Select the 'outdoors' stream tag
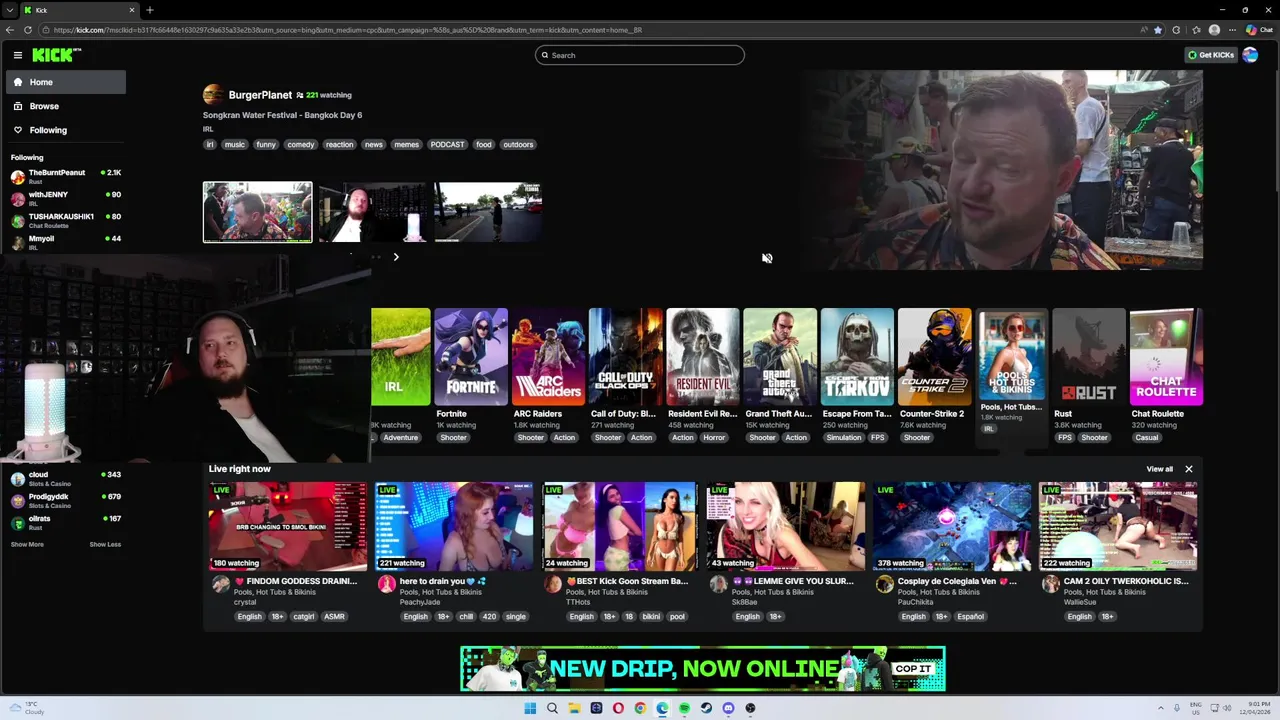Viewport: 1280px width, 720px height. tap(518, 144)
